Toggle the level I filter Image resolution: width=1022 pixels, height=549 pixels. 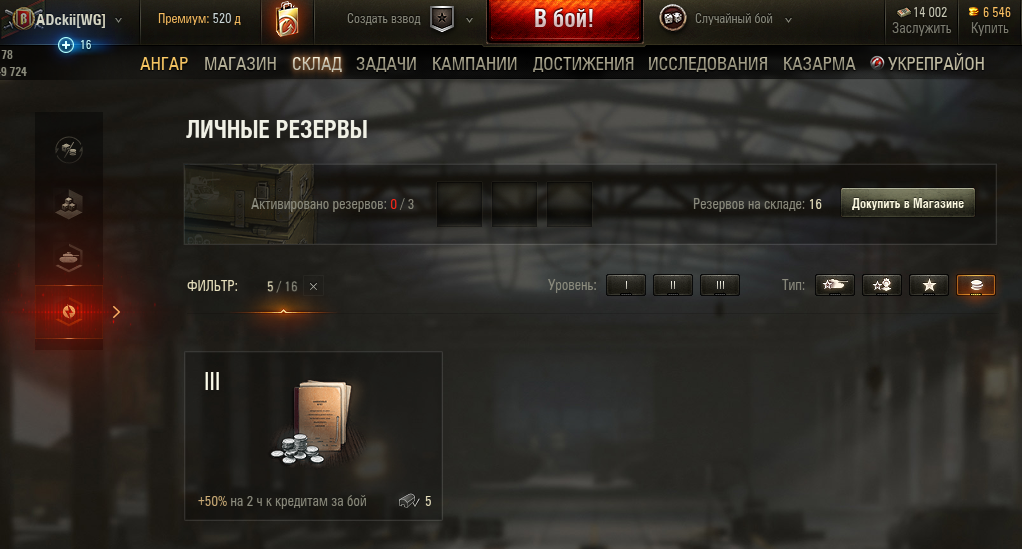pos(626,285)
